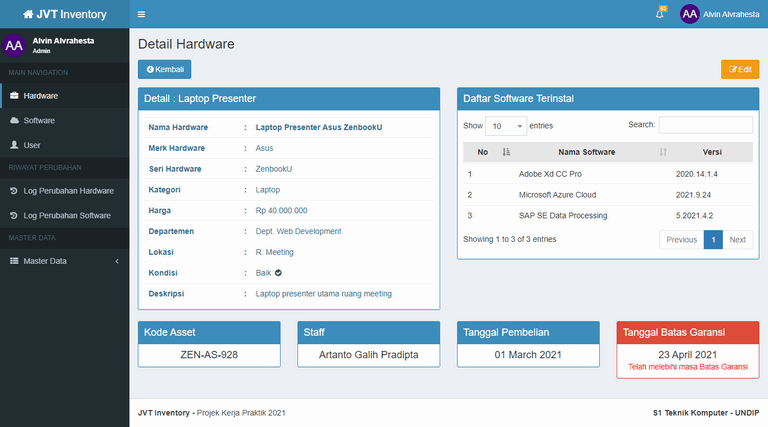Click Laptop Presenter Asus ZenbookU value

[319, 127]
